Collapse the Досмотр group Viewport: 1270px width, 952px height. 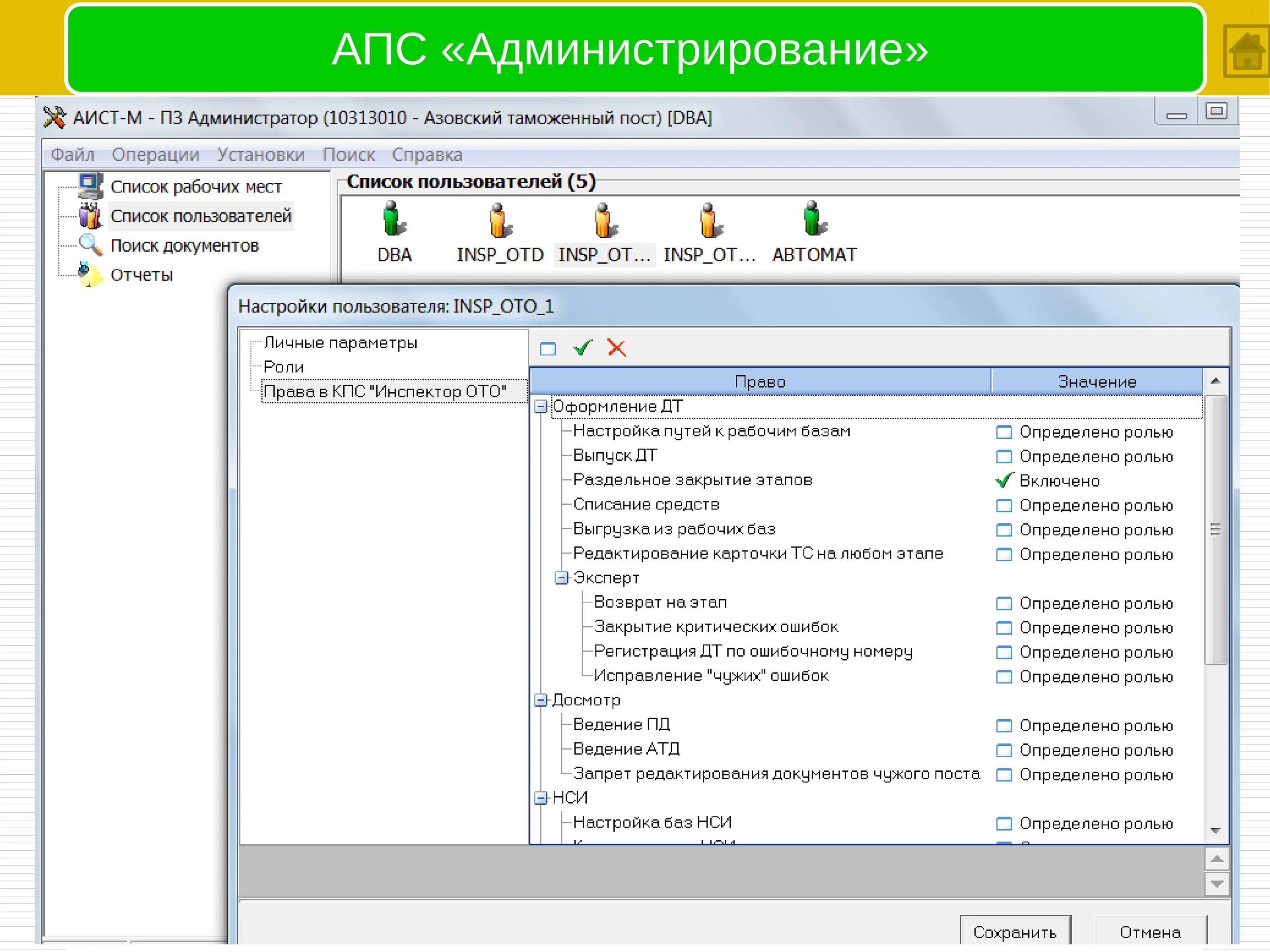540,700
